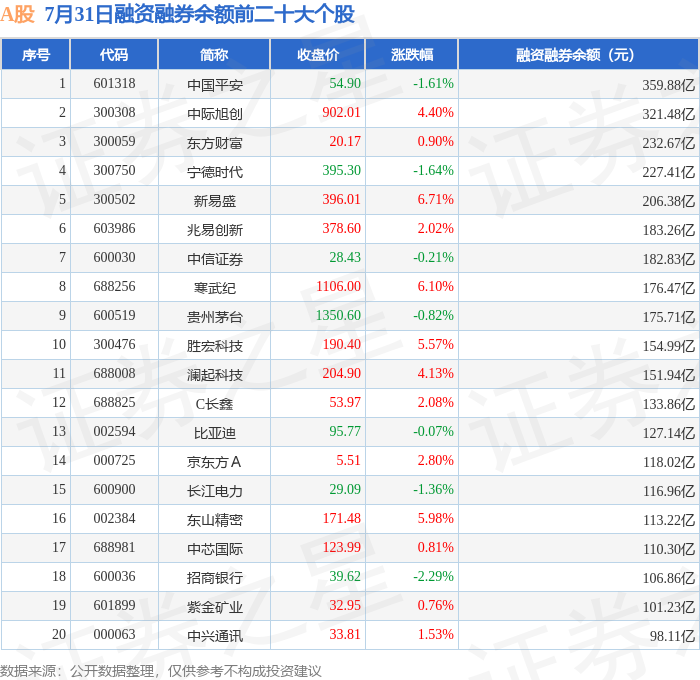
Task: Click the 代码 column header
Action: 114,54
